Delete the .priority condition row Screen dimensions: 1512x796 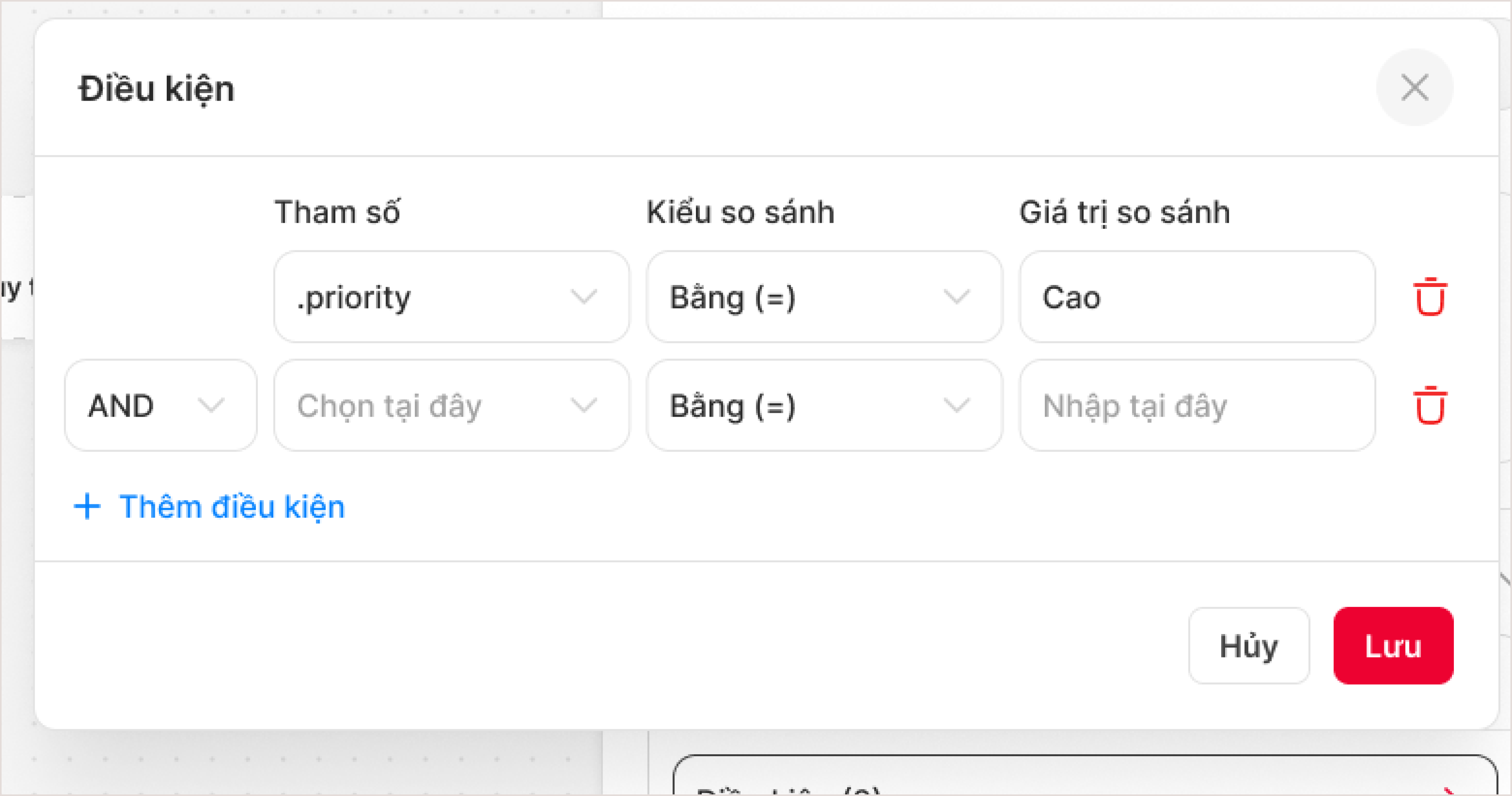[1430, 297]
